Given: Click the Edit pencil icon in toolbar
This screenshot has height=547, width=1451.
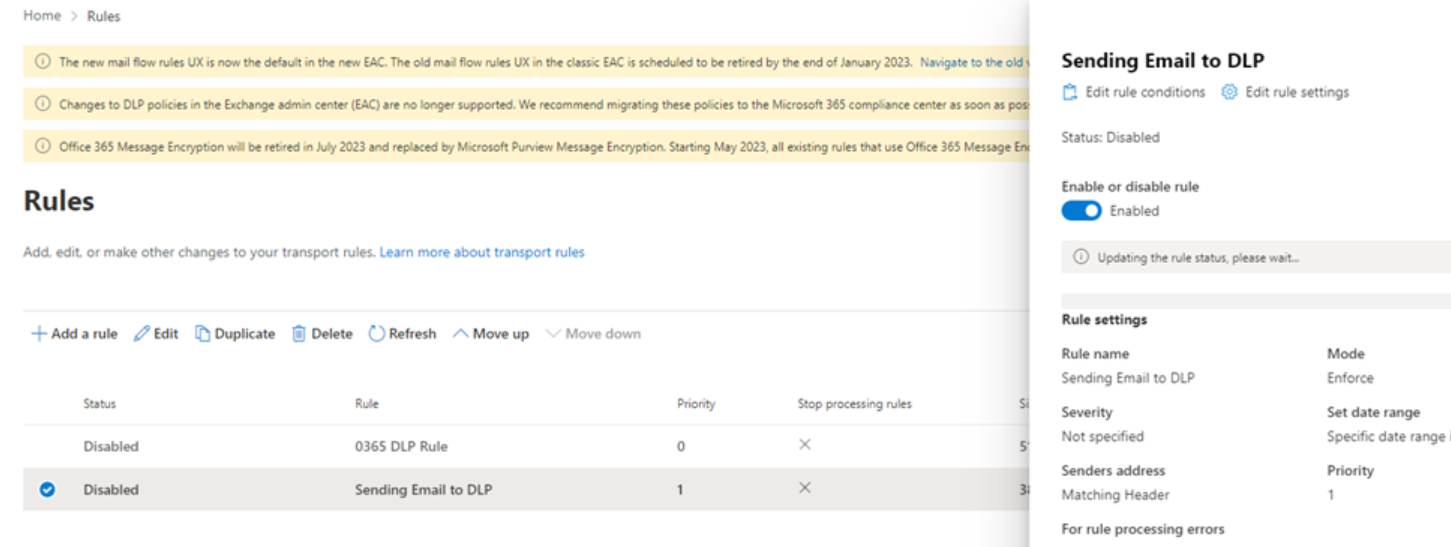Looking at the screenshot, I should tap(142, 334).
